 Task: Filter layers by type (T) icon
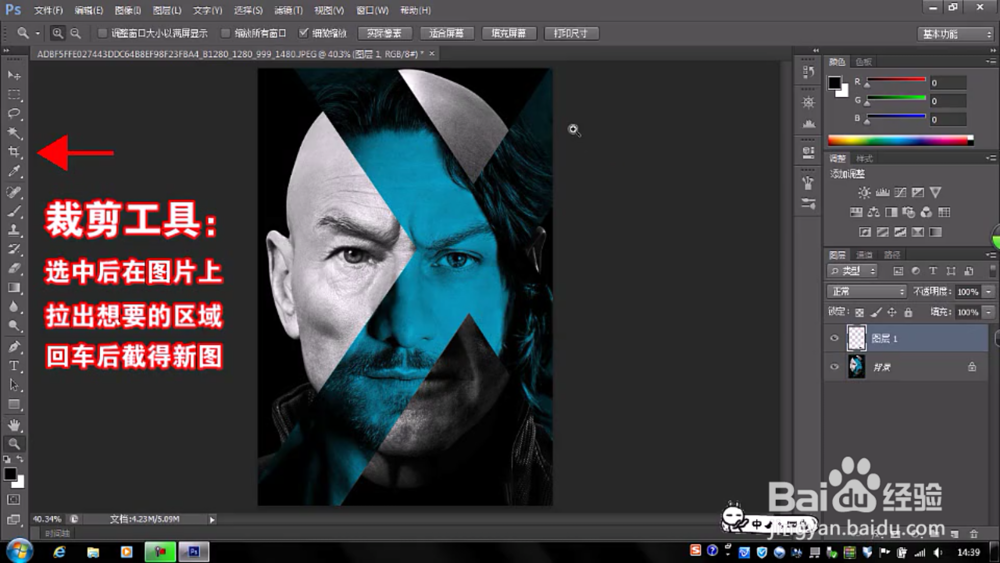933,271
